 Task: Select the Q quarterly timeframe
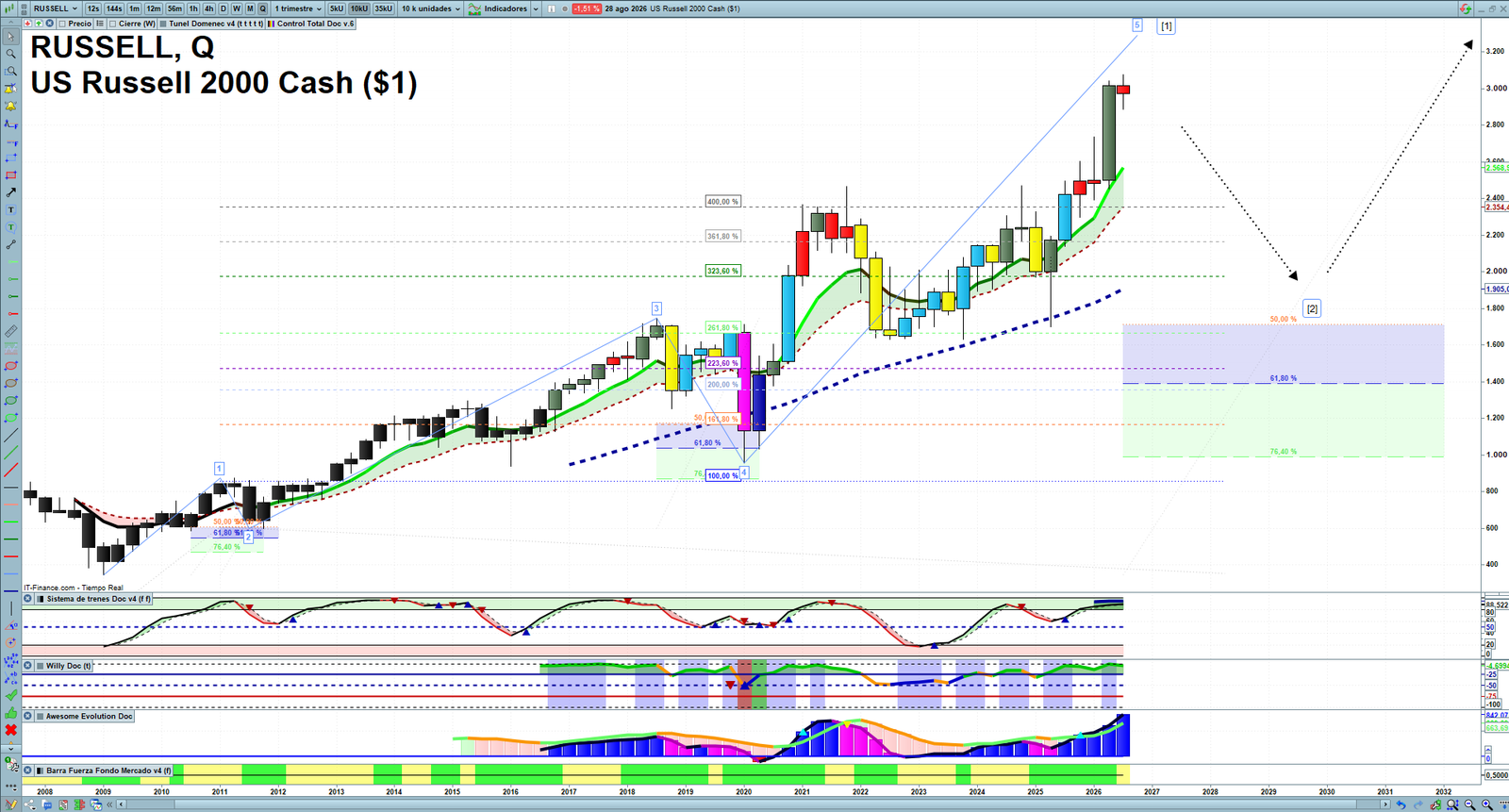(263, 8)
